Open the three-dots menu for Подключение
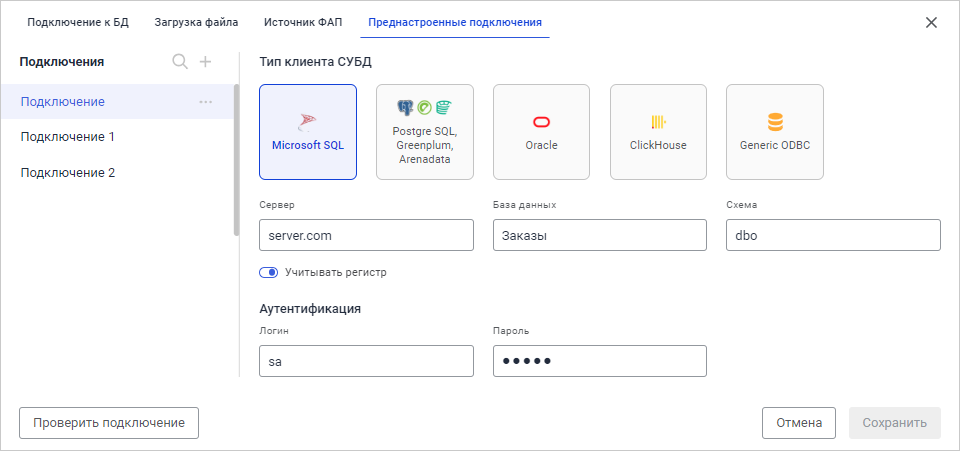 (206, 102)
